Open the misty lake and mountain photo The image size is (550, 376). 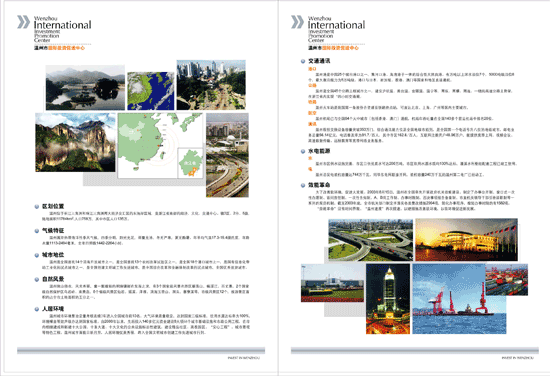click(x=85, y=87)
